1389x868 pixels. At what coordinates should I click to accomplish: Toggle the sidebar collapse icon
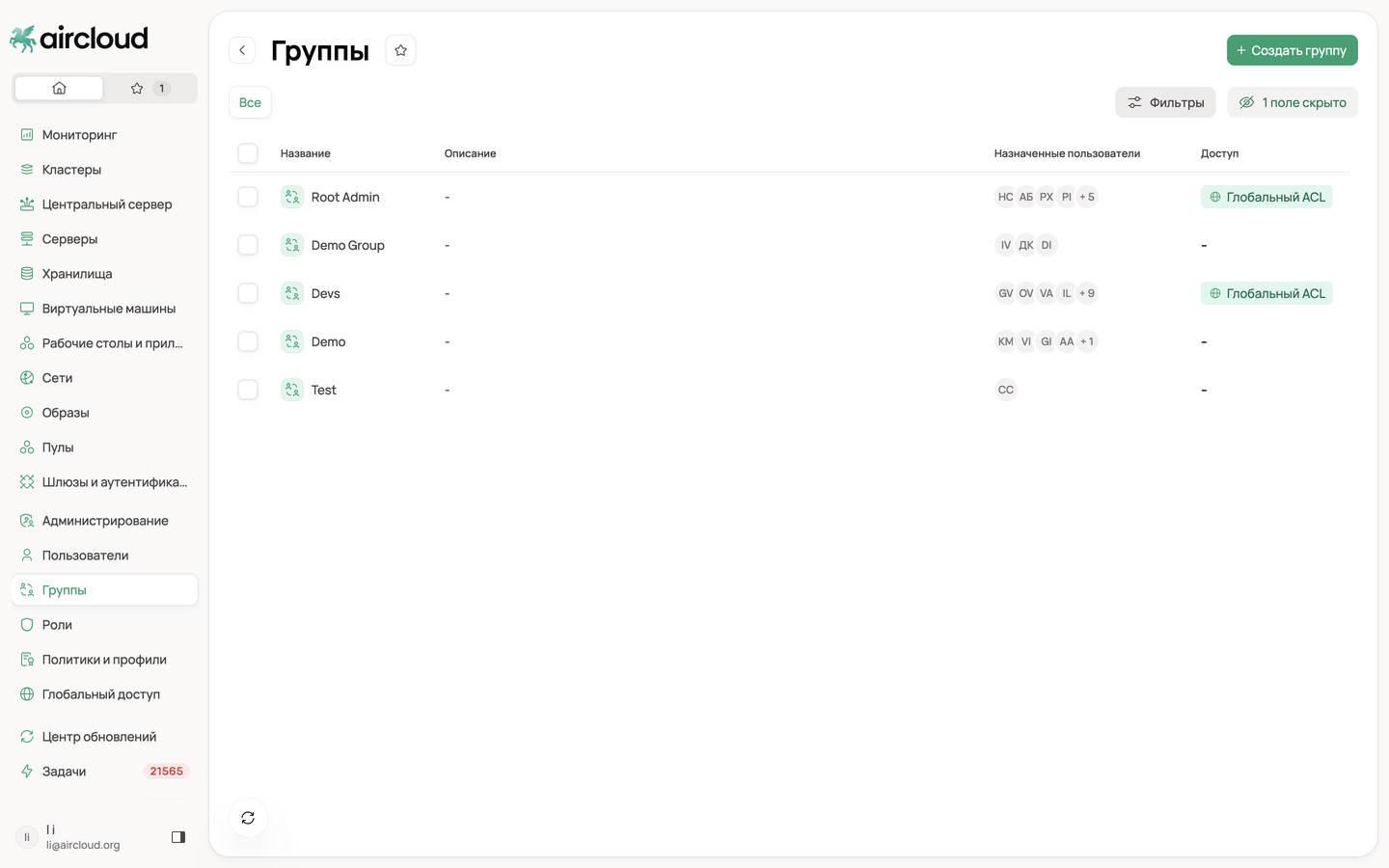coord(178,837)
